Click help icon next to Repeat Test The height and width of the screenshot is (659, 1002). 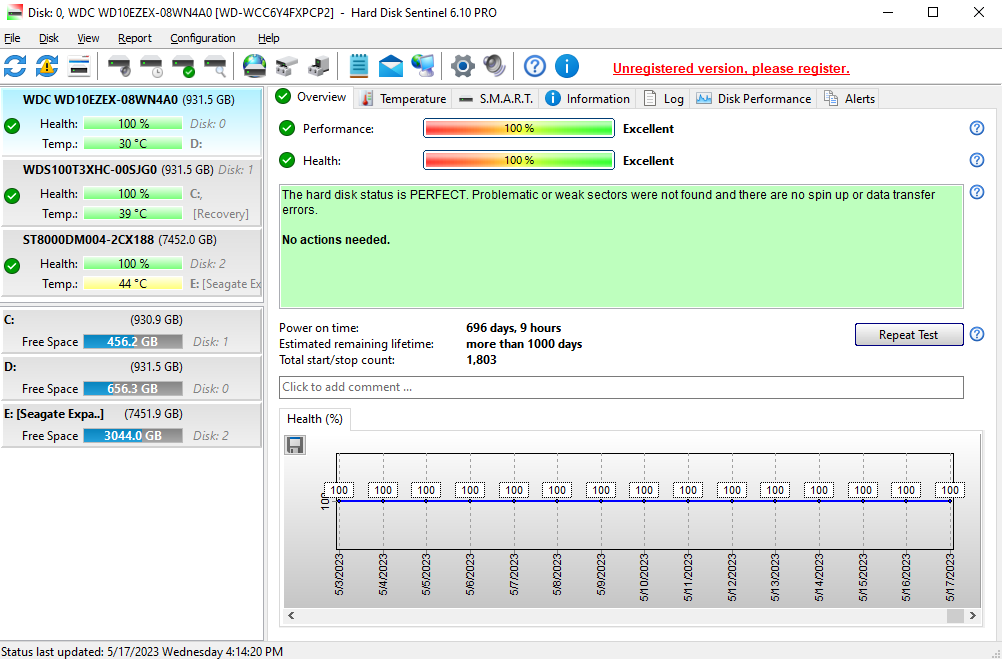(x=977, y=334)
